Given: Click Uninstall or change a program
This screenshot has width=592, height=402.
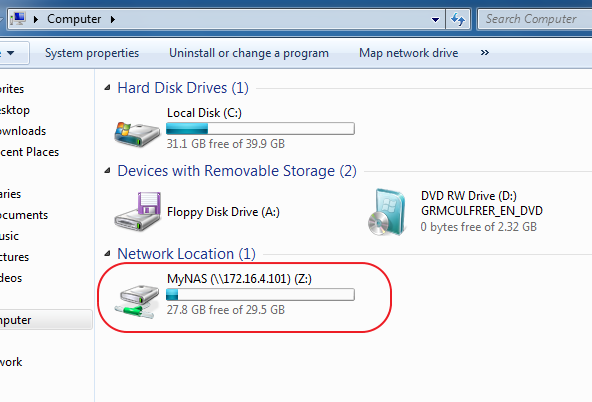Looking at the screenshot, I should click(249, 53).
